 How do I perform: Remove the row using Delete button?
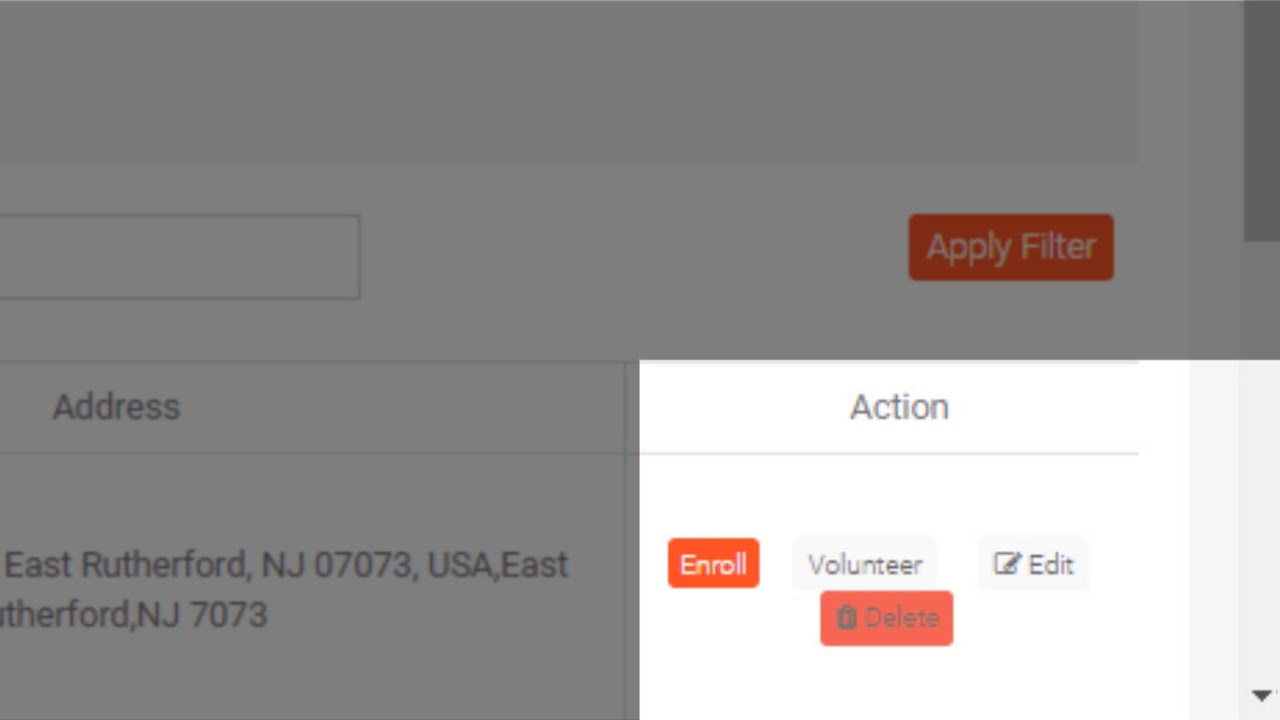click(x=886, y=618)
